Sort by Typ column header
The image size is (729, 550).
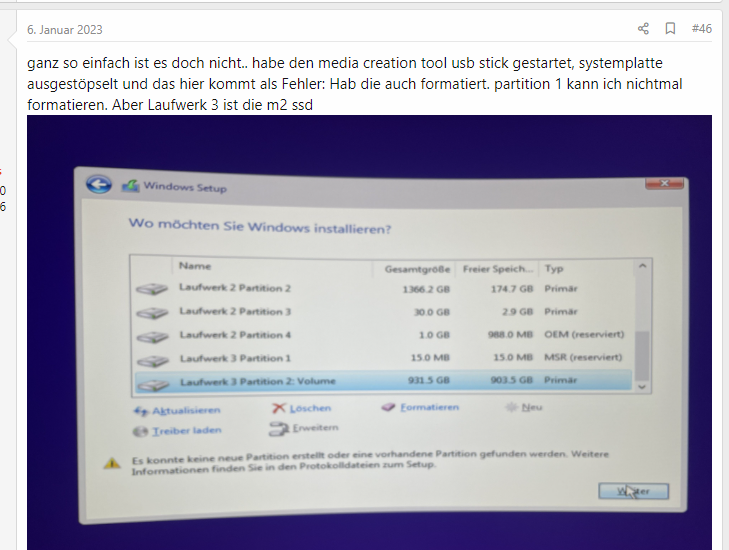pyautogui.click(x=554, y=268)
